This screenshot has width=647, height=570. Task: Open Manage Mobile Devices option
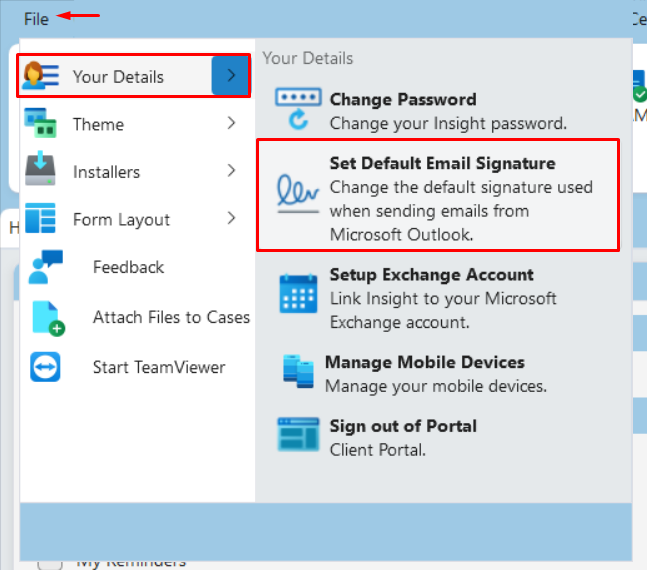pyautogui.click(x=414, y=374)
